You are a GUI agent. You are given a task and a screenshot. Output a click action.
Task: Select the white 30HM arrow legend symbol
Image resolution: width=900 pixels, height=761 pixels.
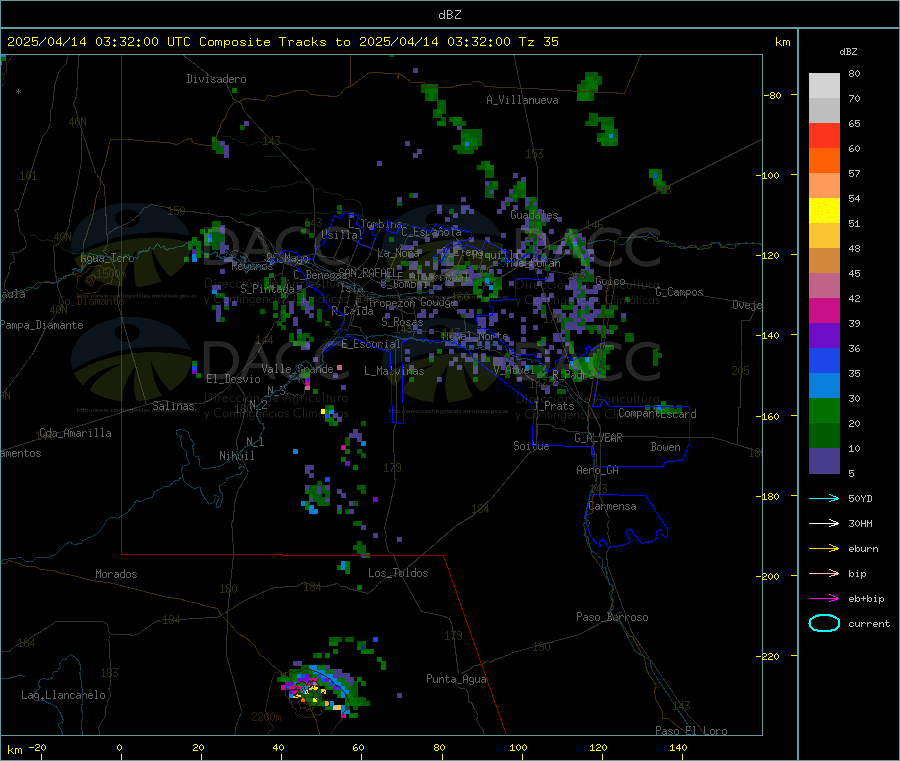coord(824,523)
